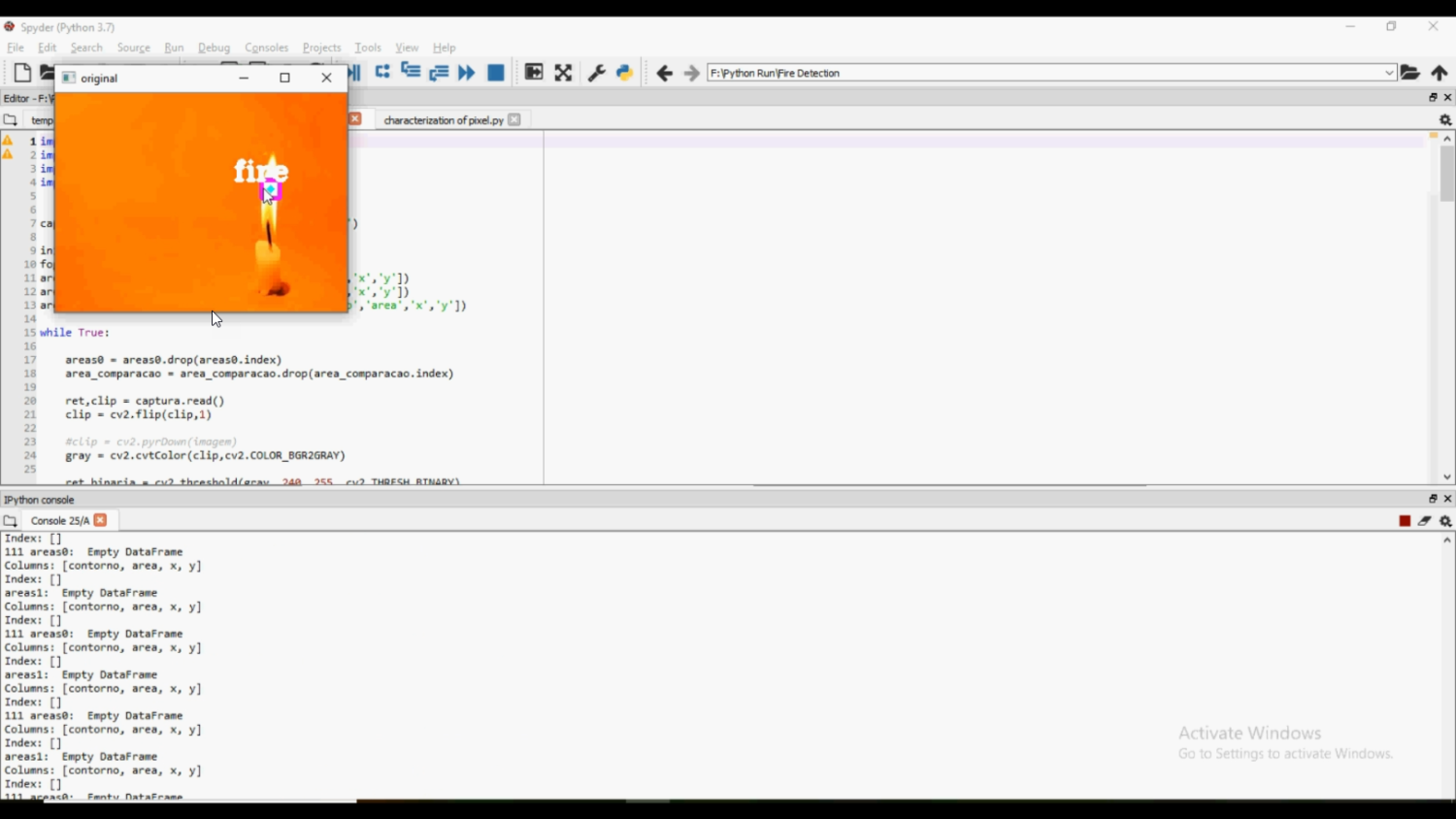
Task: Open the Consoles menu
Action: (x=266, y=48)
